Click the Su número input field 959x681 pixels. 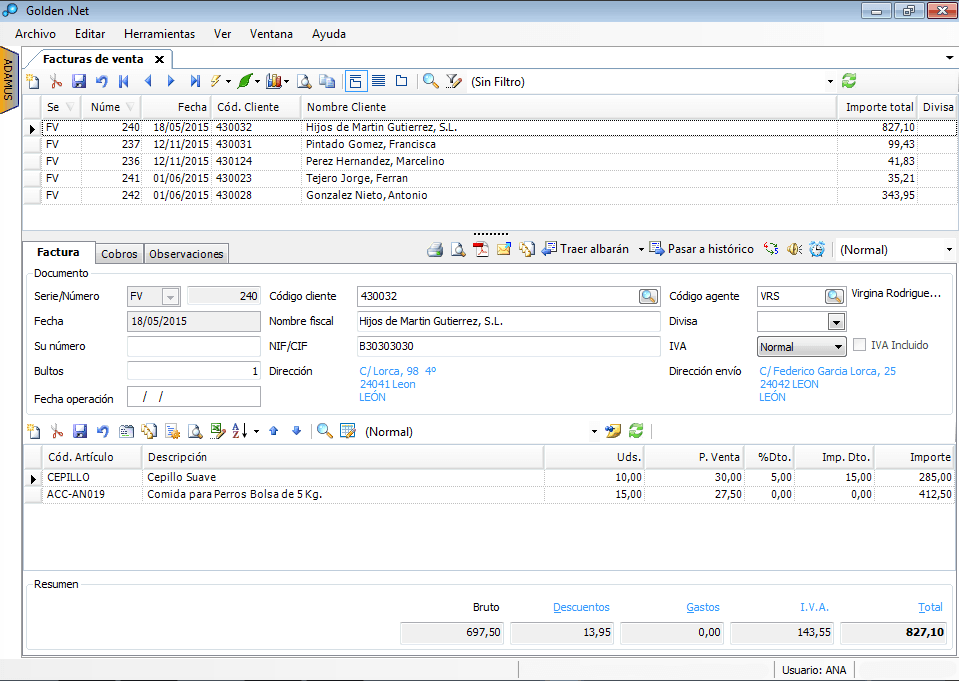point(193,346)
